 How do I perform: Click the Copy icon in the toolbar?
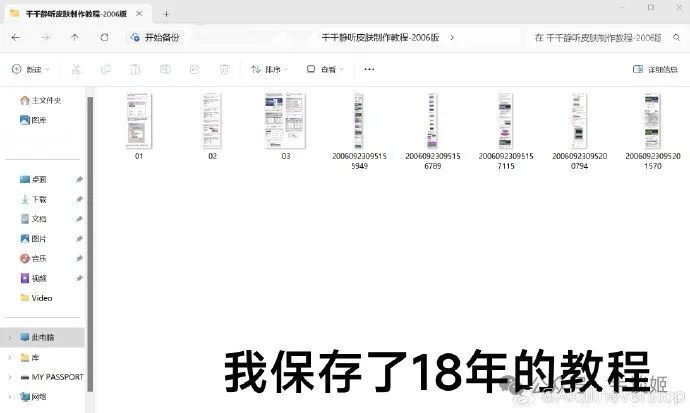pyautogui.click(x=106, y=69)
